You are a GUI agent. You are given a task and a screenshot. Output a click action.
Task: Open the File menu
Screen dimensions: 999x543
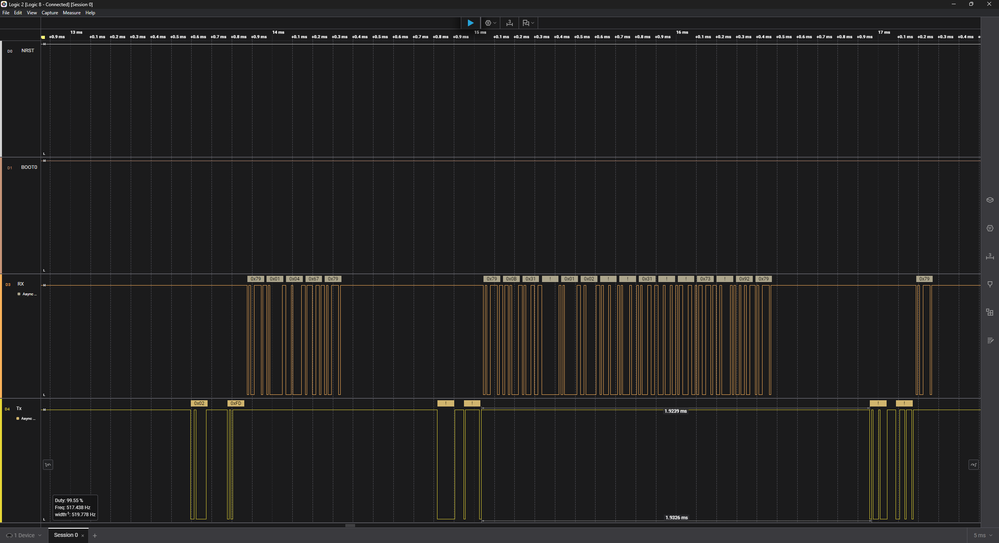coord(5,13)
